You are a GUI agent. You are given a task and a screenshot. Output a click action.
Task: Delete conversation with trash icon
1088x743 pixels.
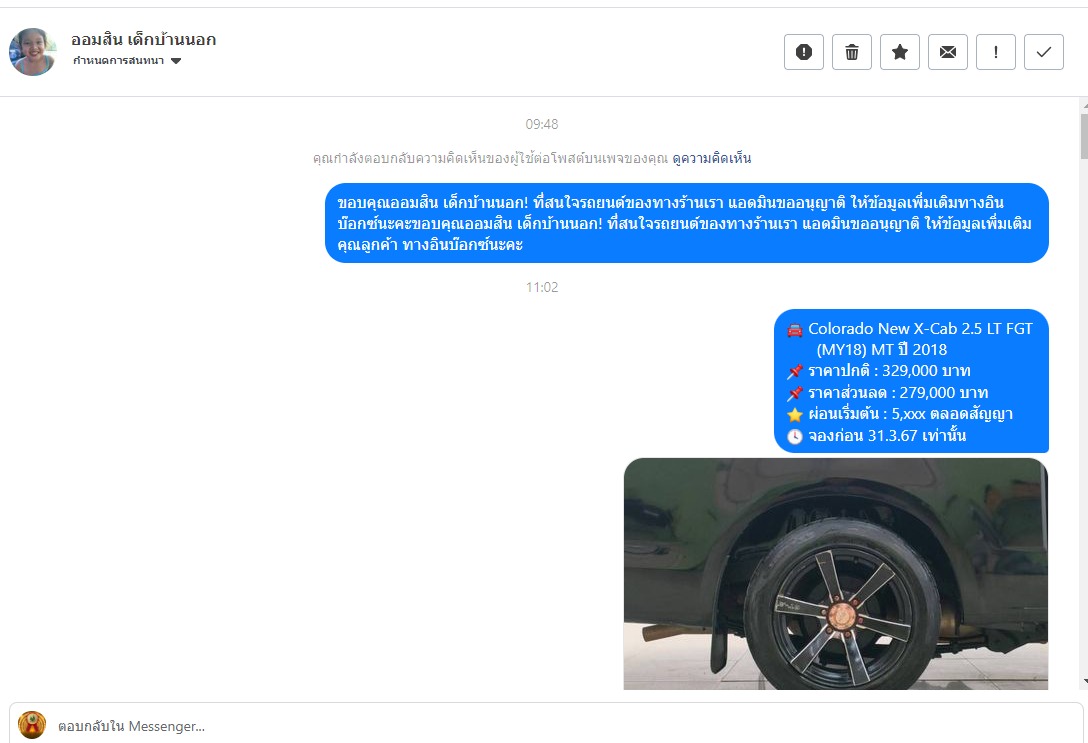point(851,52)
